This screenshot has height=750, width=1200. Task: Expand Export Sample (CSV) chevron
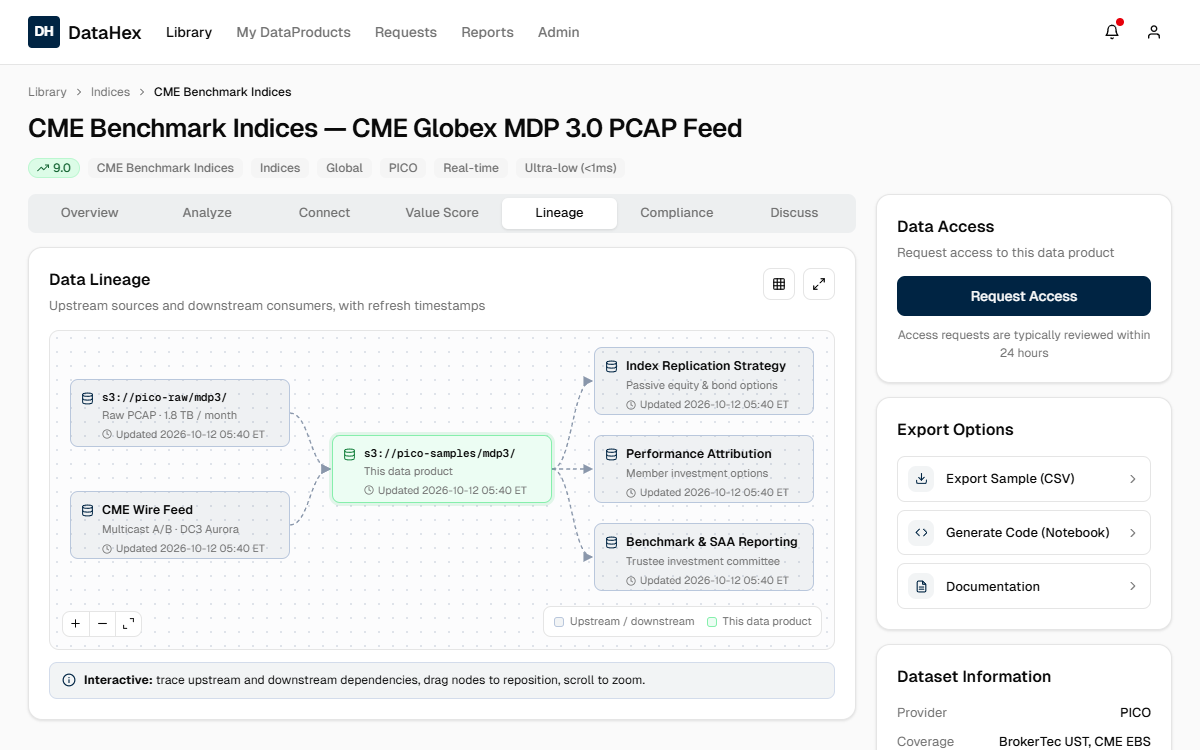[1133, 479]
